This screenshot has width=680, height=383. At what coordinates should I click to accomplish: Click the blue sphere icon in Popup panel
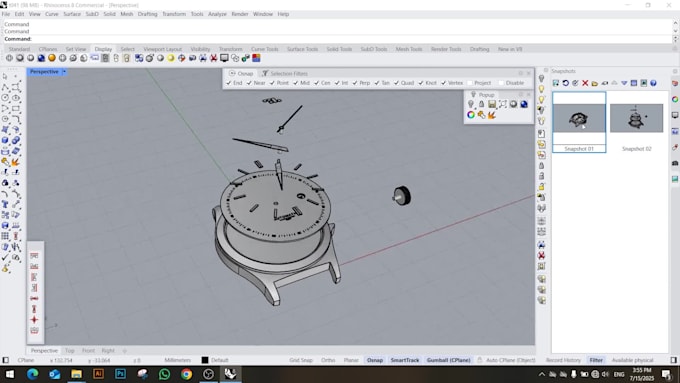524,104
